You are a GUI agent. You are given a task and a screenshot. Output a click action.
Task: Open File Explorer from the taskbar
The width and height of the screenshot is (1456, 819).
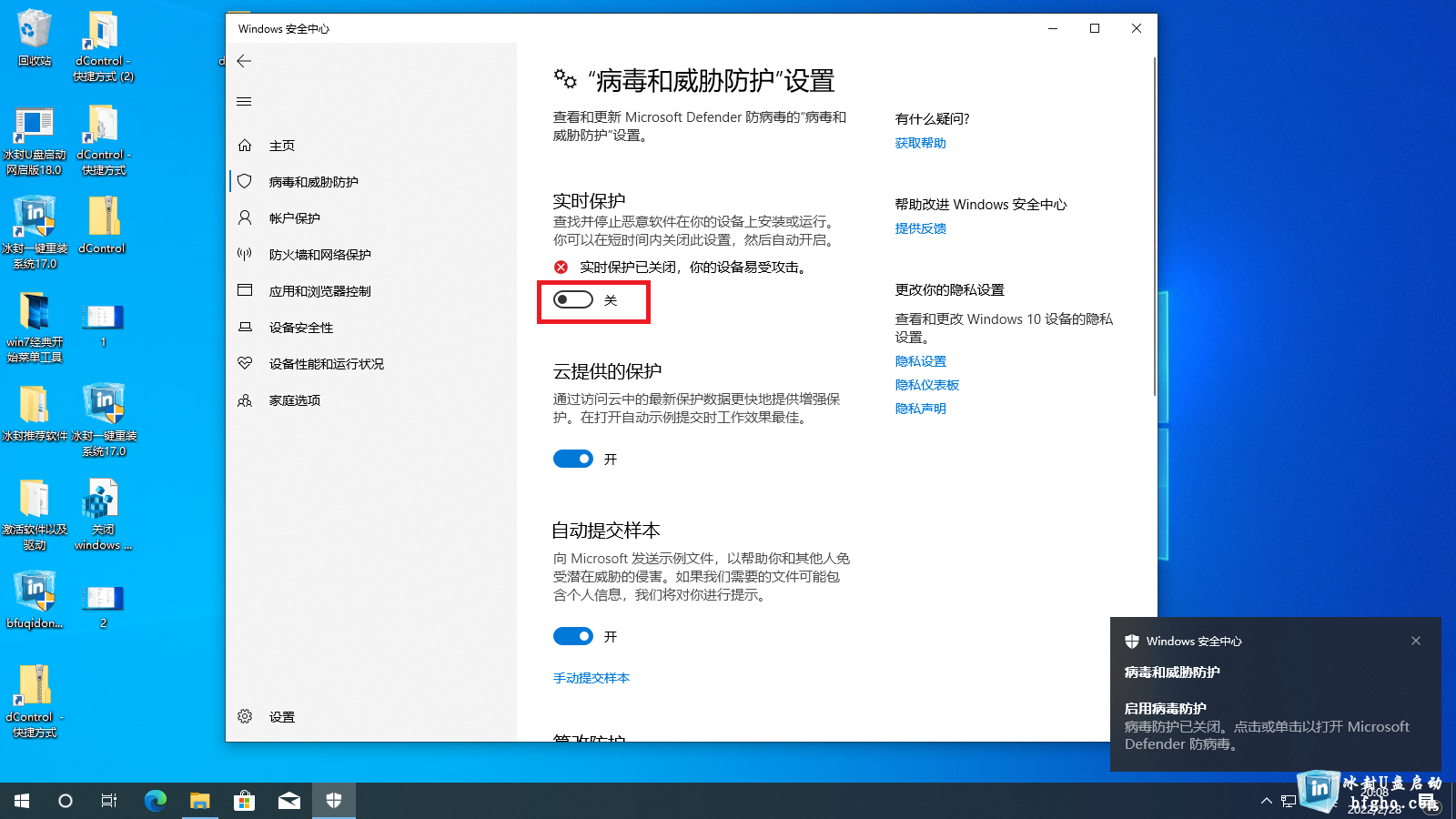[199, 801]
